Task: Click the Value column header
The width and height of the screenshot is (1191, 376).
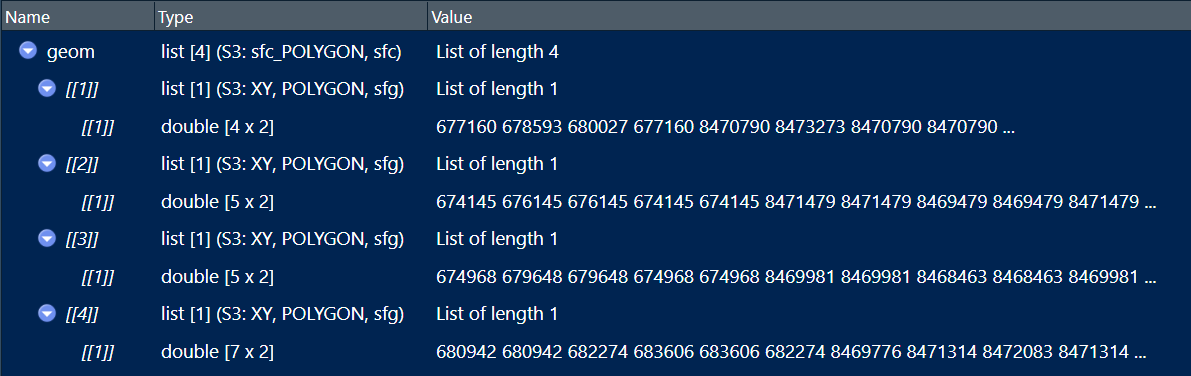Action: click(x=809, y=17)
